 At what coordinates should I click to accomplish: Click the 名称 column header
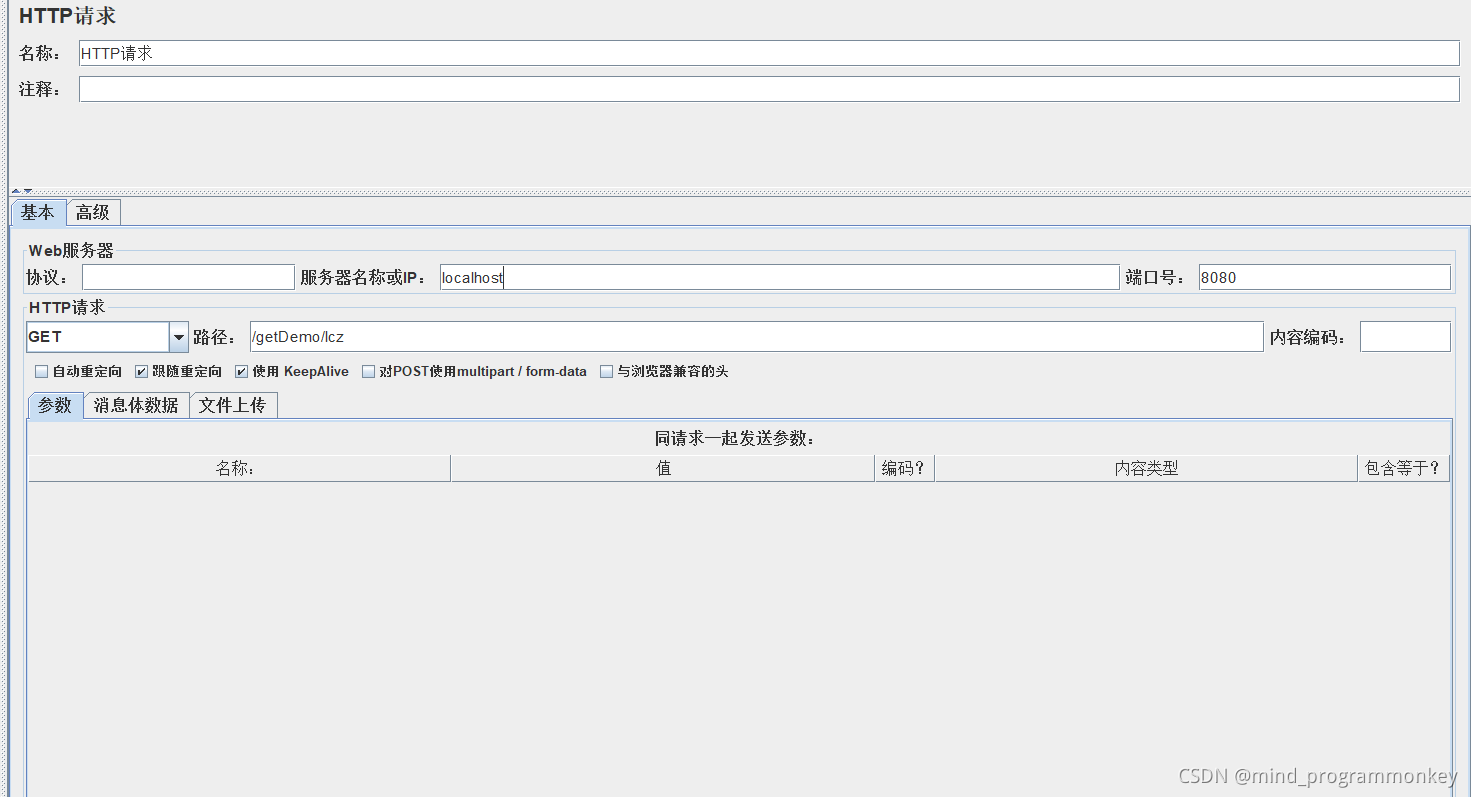click(239, 468)
